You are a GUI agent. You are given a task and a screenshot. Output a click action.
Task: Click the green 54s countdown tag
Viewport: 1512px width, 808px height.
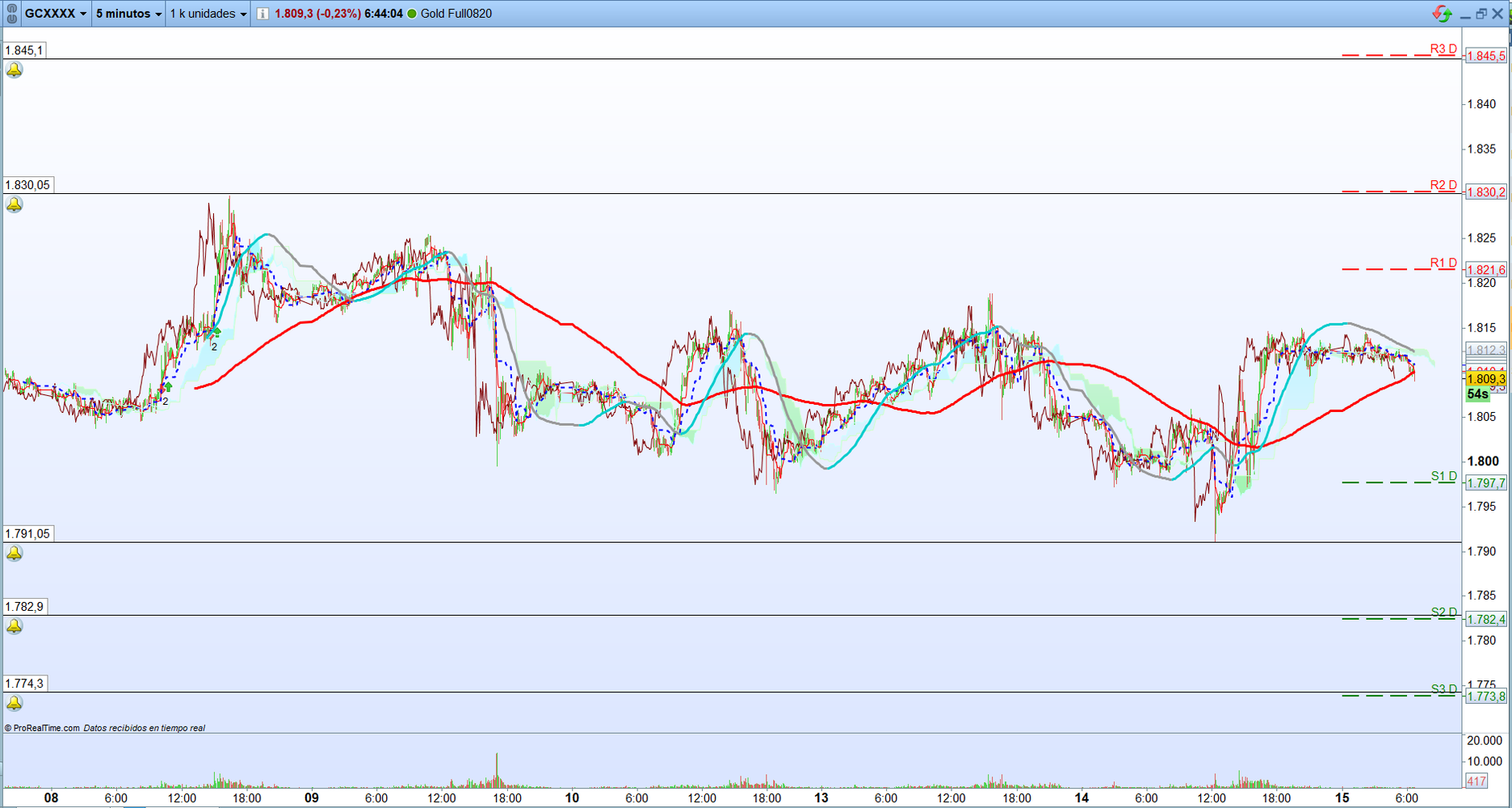click(1477, 394)
